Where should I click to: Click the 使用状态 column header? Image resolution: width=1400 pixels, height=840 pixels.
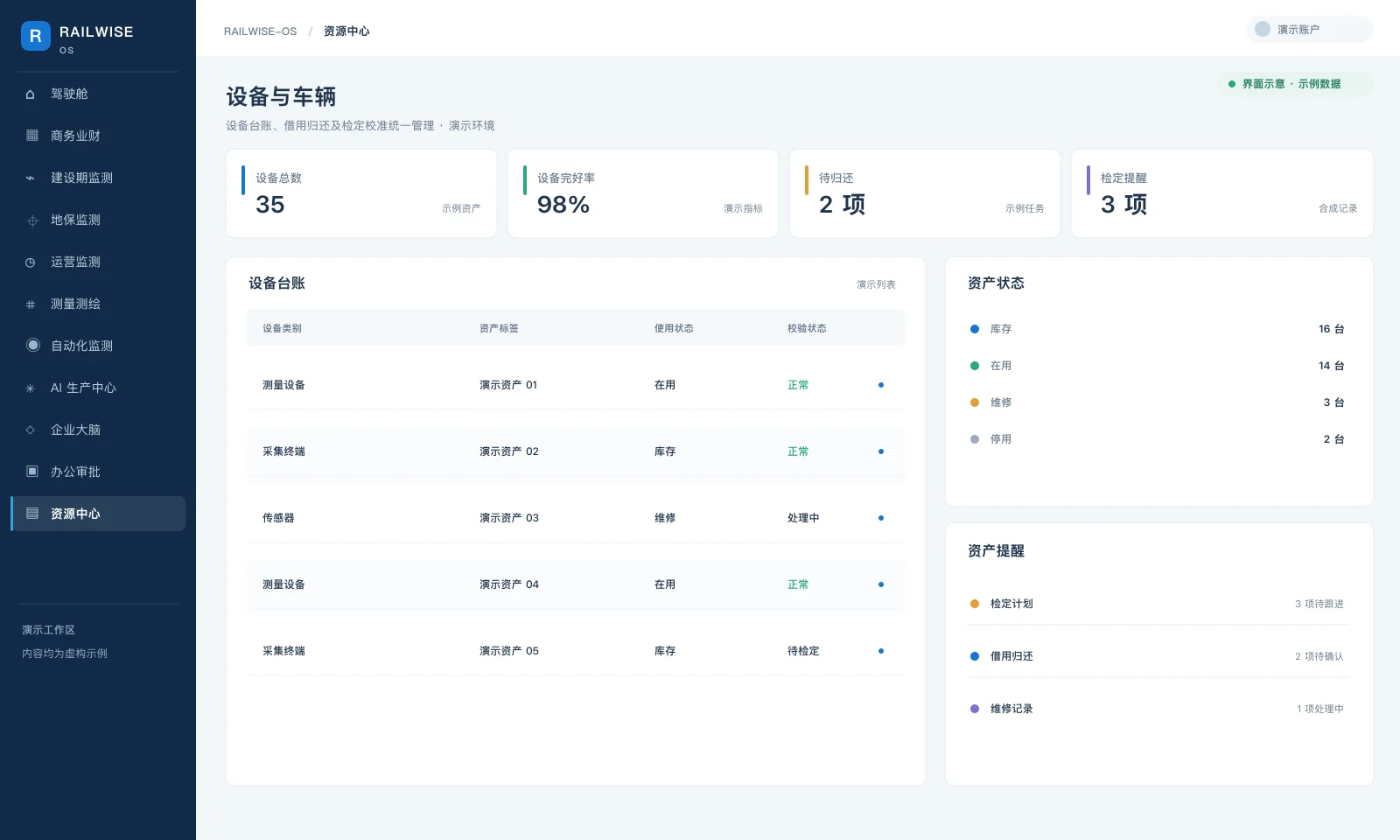point(674,328)
